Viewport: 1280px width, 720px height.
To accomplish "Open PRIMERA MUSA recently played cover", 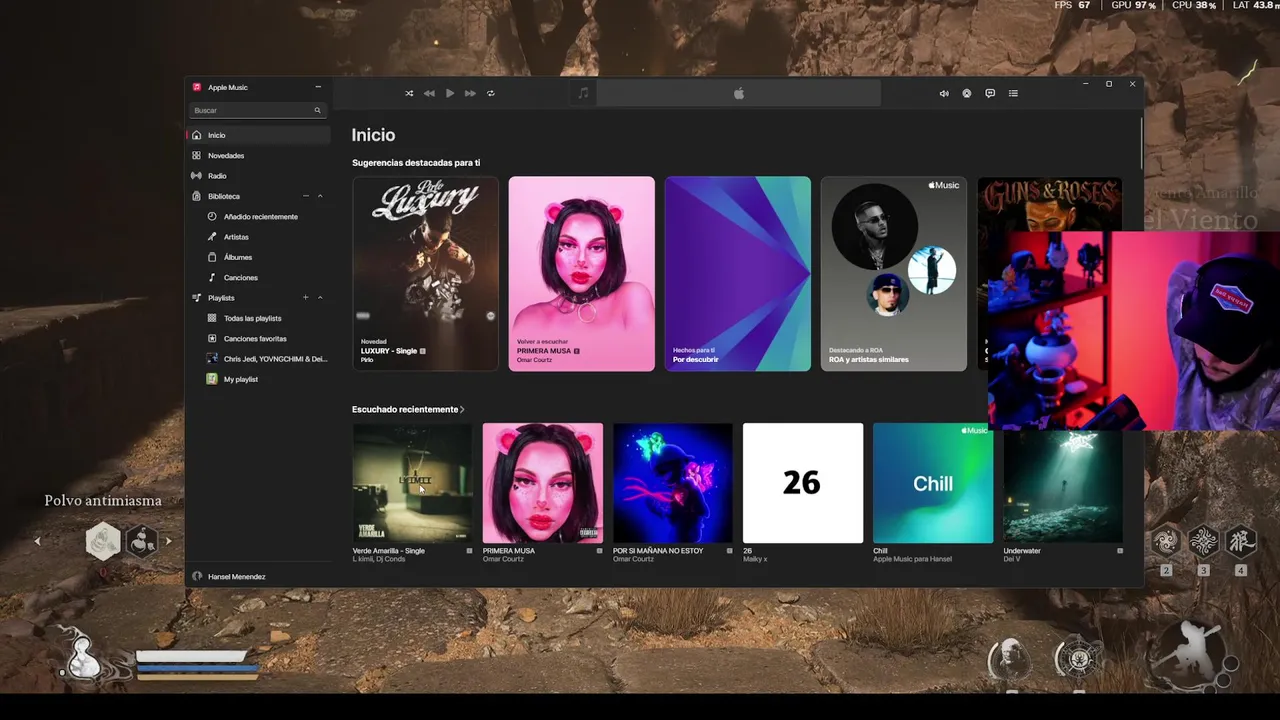I will (x=542, y=483).
